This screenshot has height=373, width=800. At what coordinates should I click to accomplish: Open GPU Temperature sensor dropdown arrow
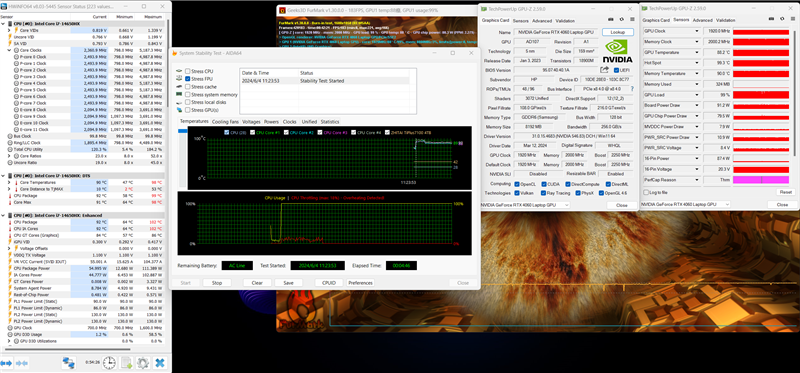coord(697,52)
